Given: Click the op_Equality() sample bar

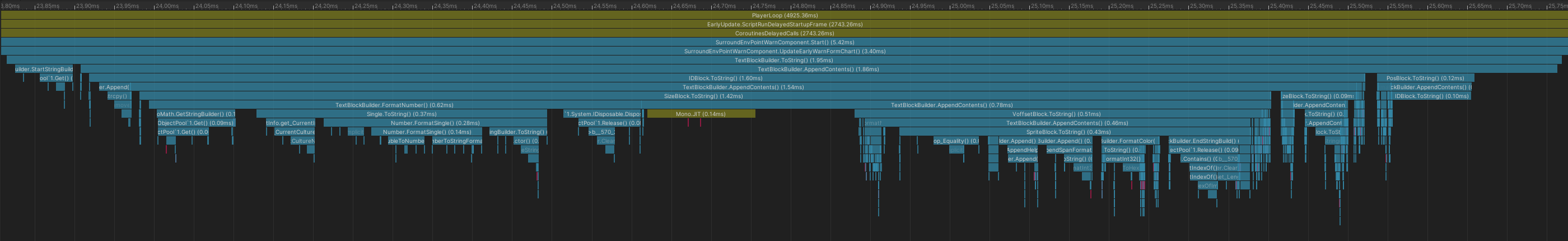Looking at the screenshot, I should [x=956, y=141].
